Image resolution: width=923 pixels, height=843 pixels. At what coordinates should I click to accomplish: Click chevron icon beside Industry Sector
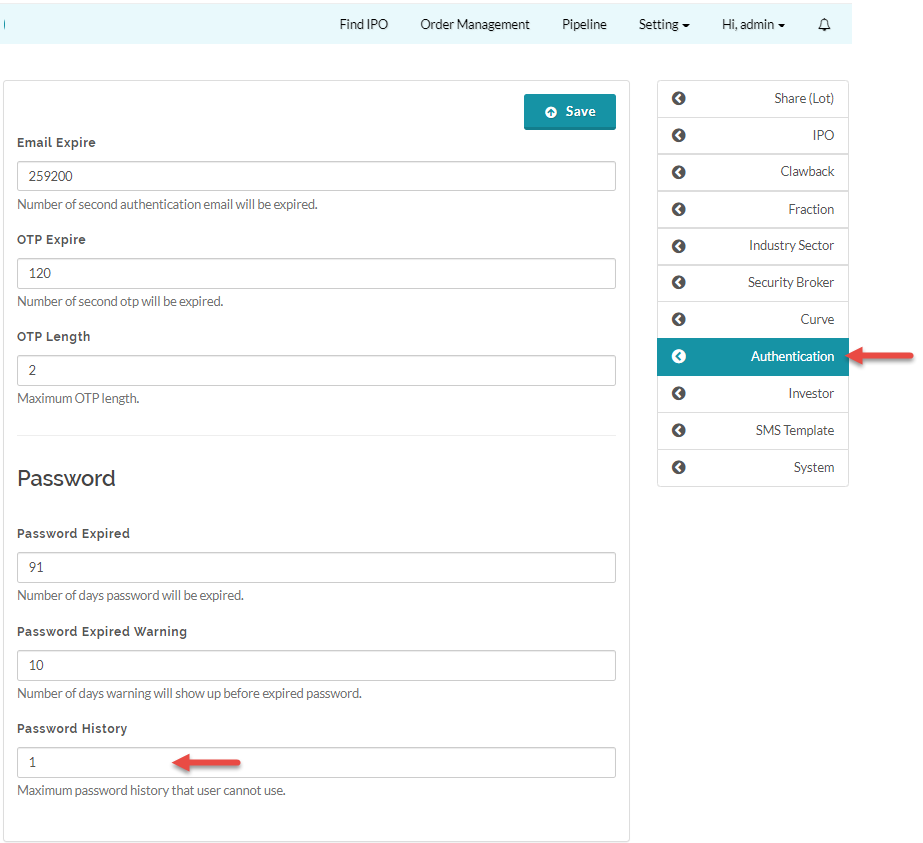679,245
